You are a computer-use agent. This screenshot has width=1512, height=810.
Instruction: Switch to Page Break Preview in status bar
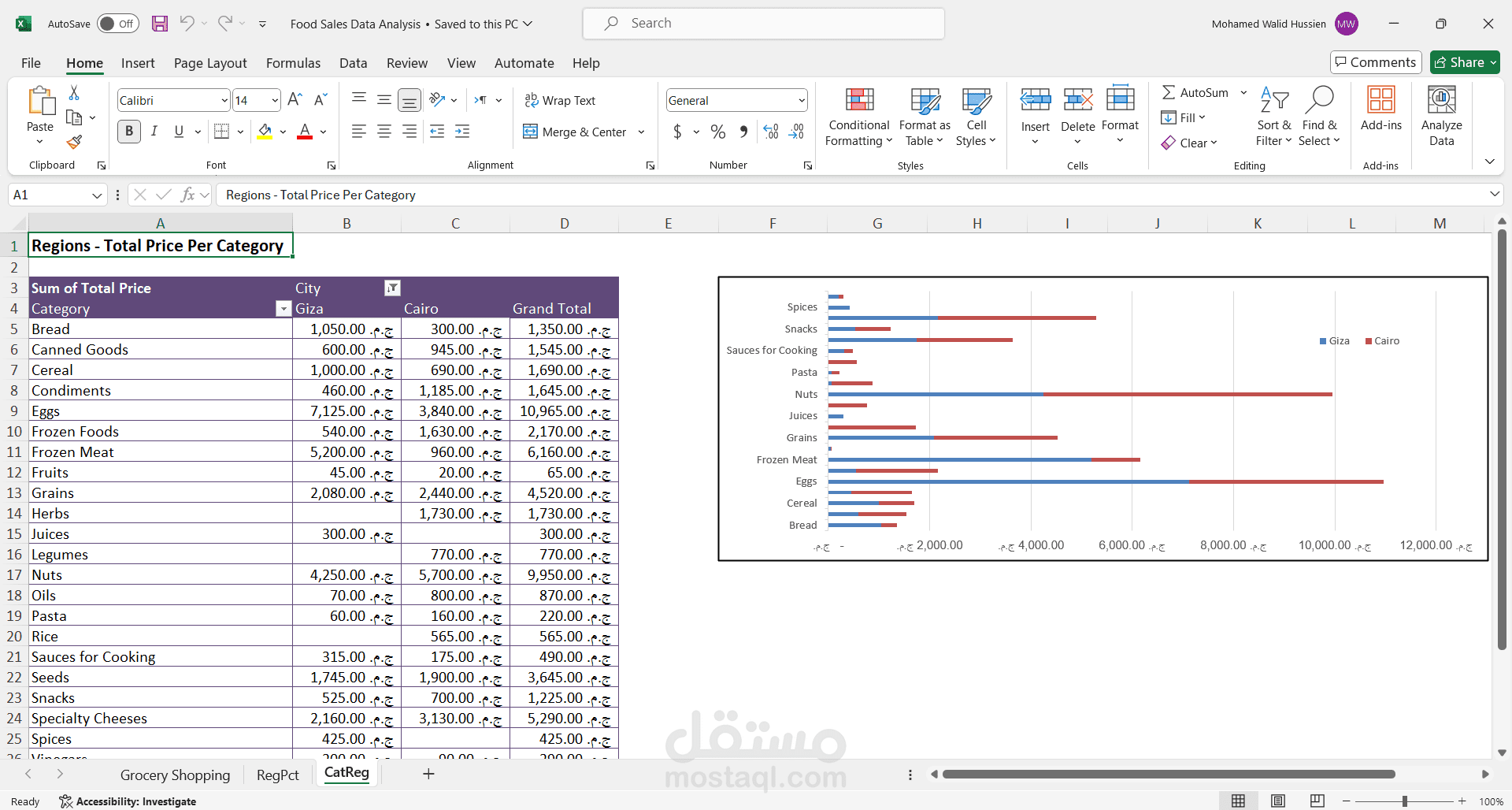[x=1317, y=801]
